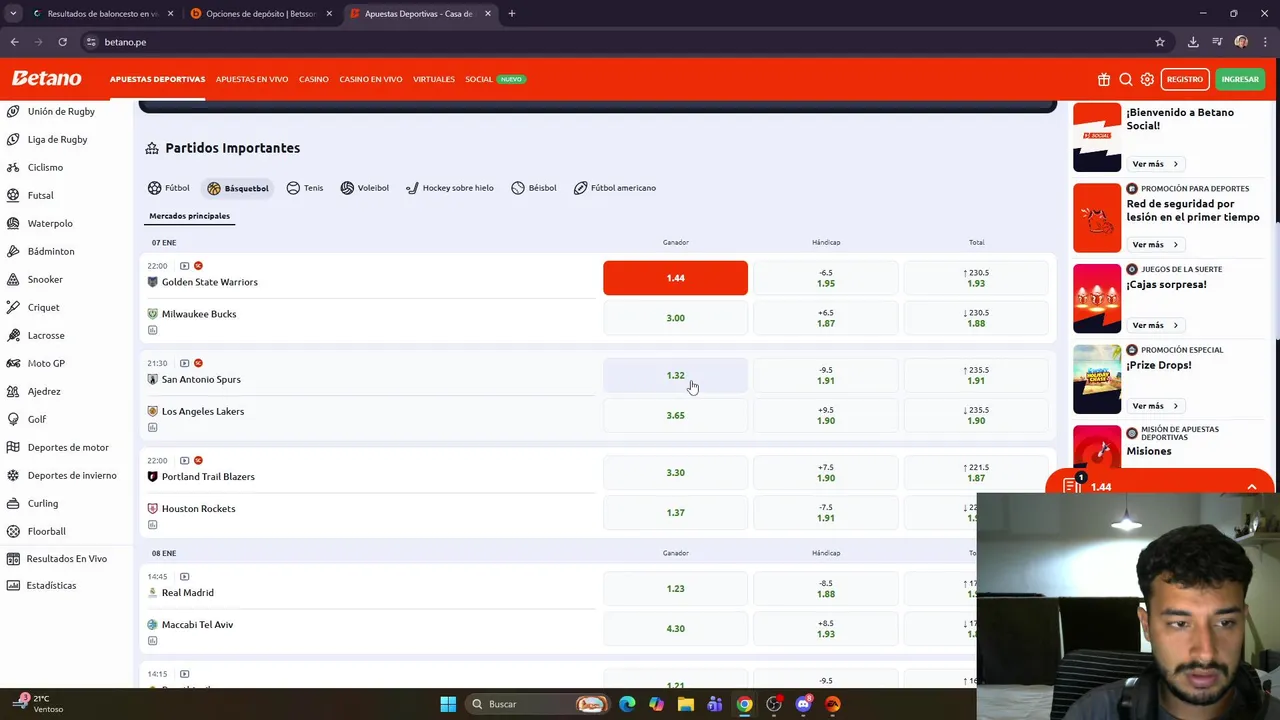The height and width of the screenshot is (720, 1280).
Task: Switch to the Béisbol sport tab
Action: point(534,188)
